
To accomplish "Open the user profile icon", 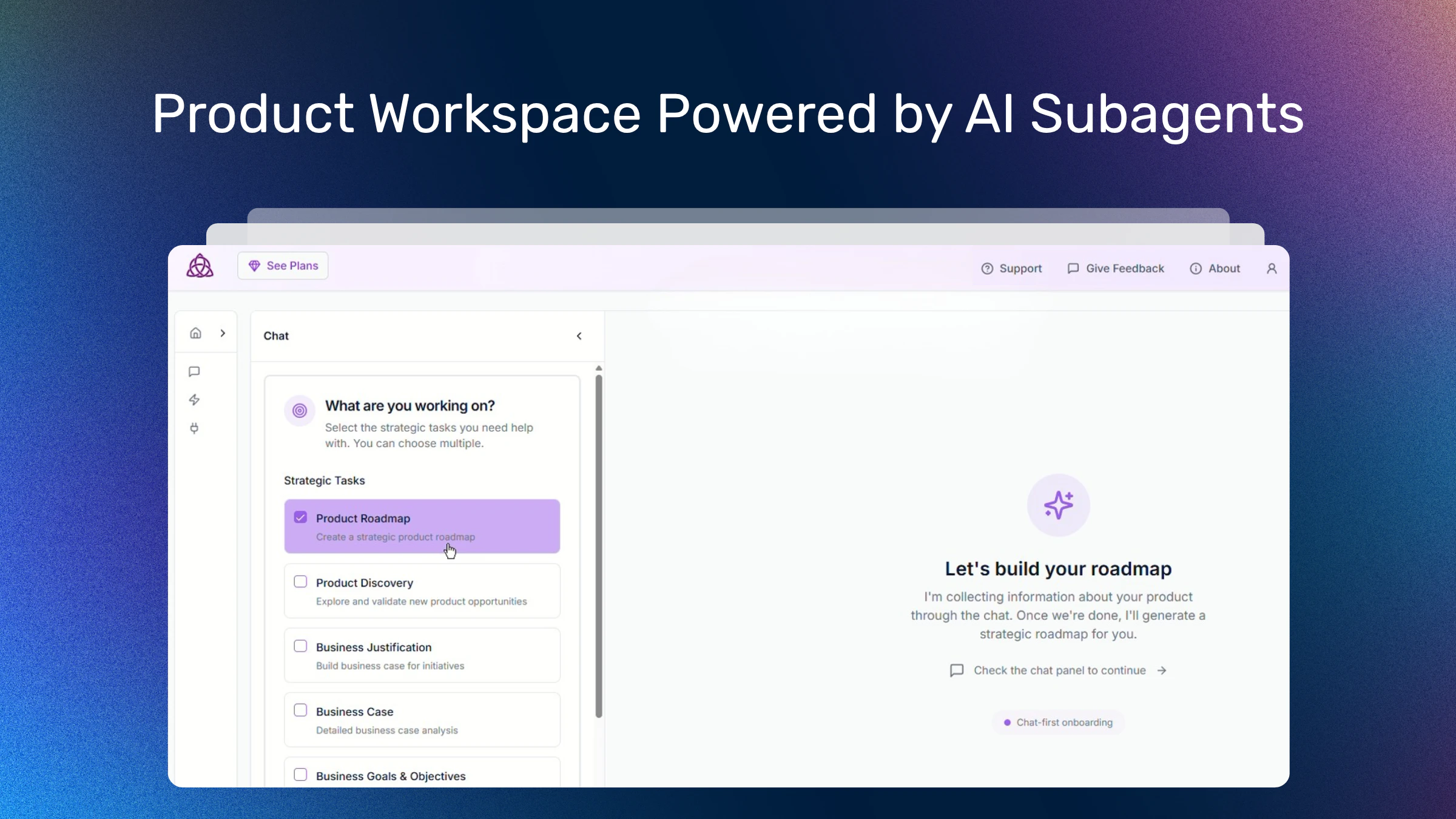I will (1272, 269).
